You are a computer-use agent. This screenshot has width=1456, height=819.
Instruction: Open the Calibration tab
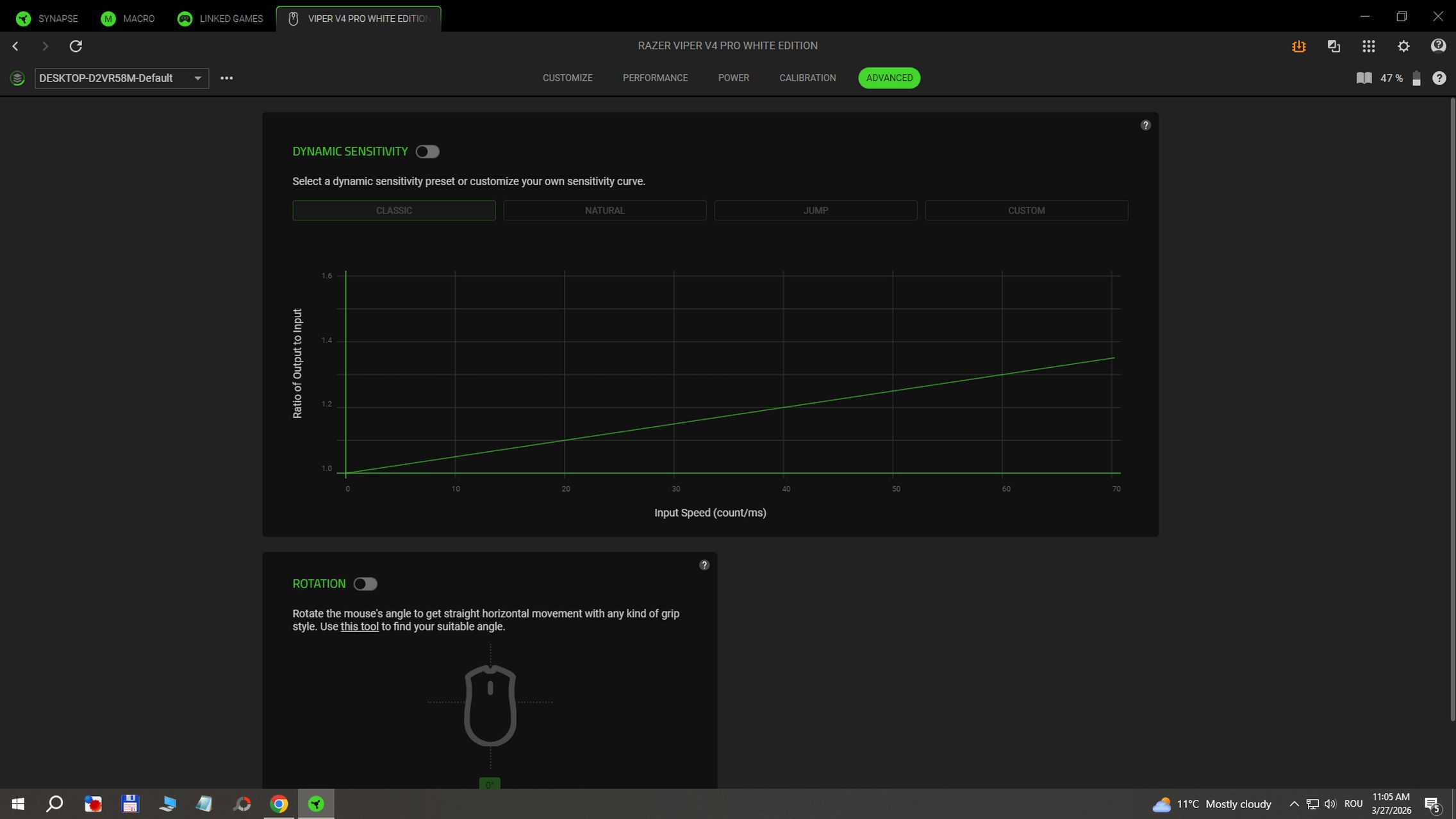coord(807,78)
